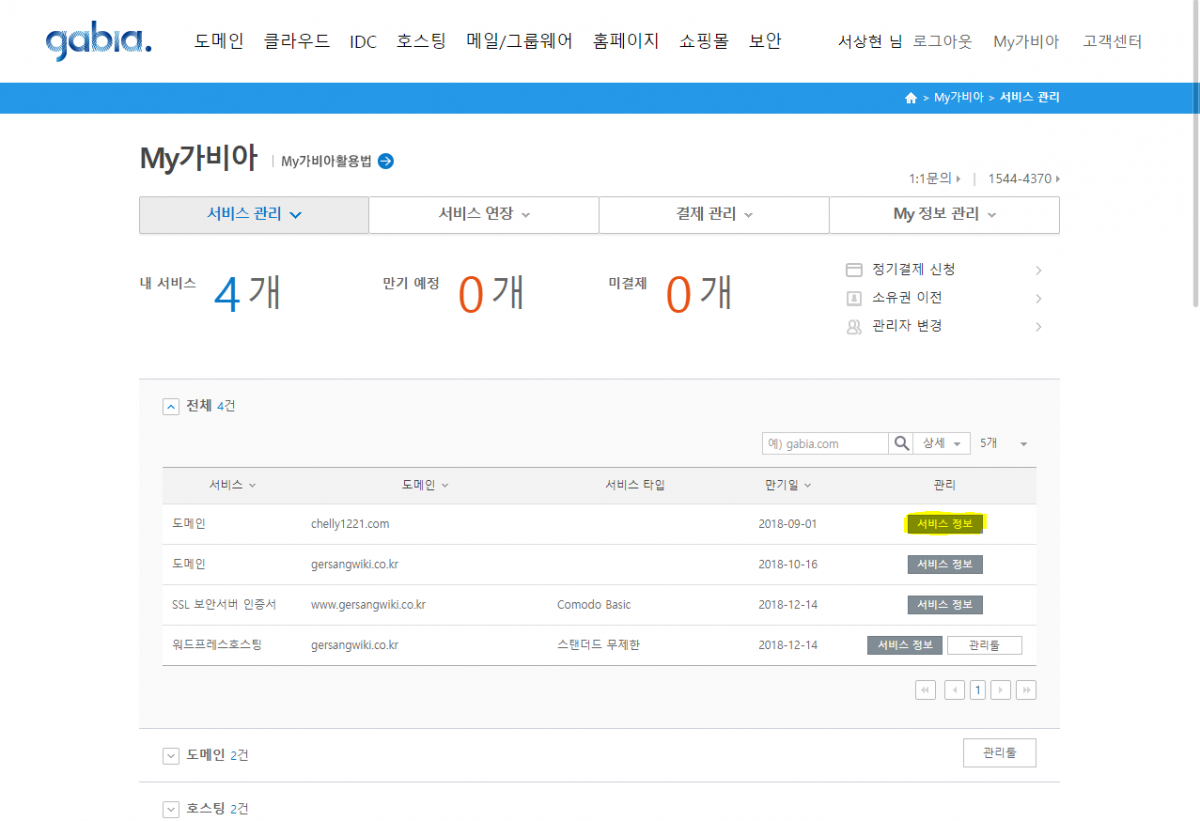Click the 만기 예정 0개 count

tap(491, 292)
